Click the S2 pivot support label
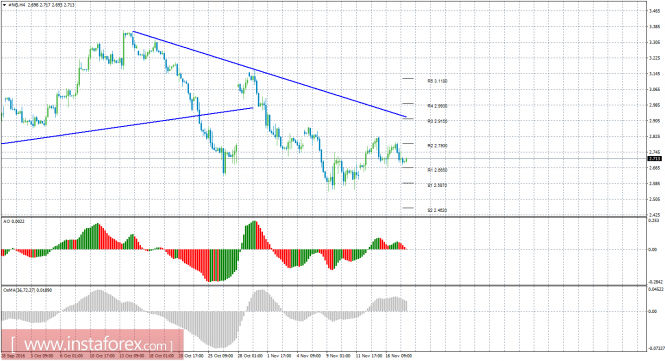This screenshot has height=361, width=665. [x=437, y=210]
